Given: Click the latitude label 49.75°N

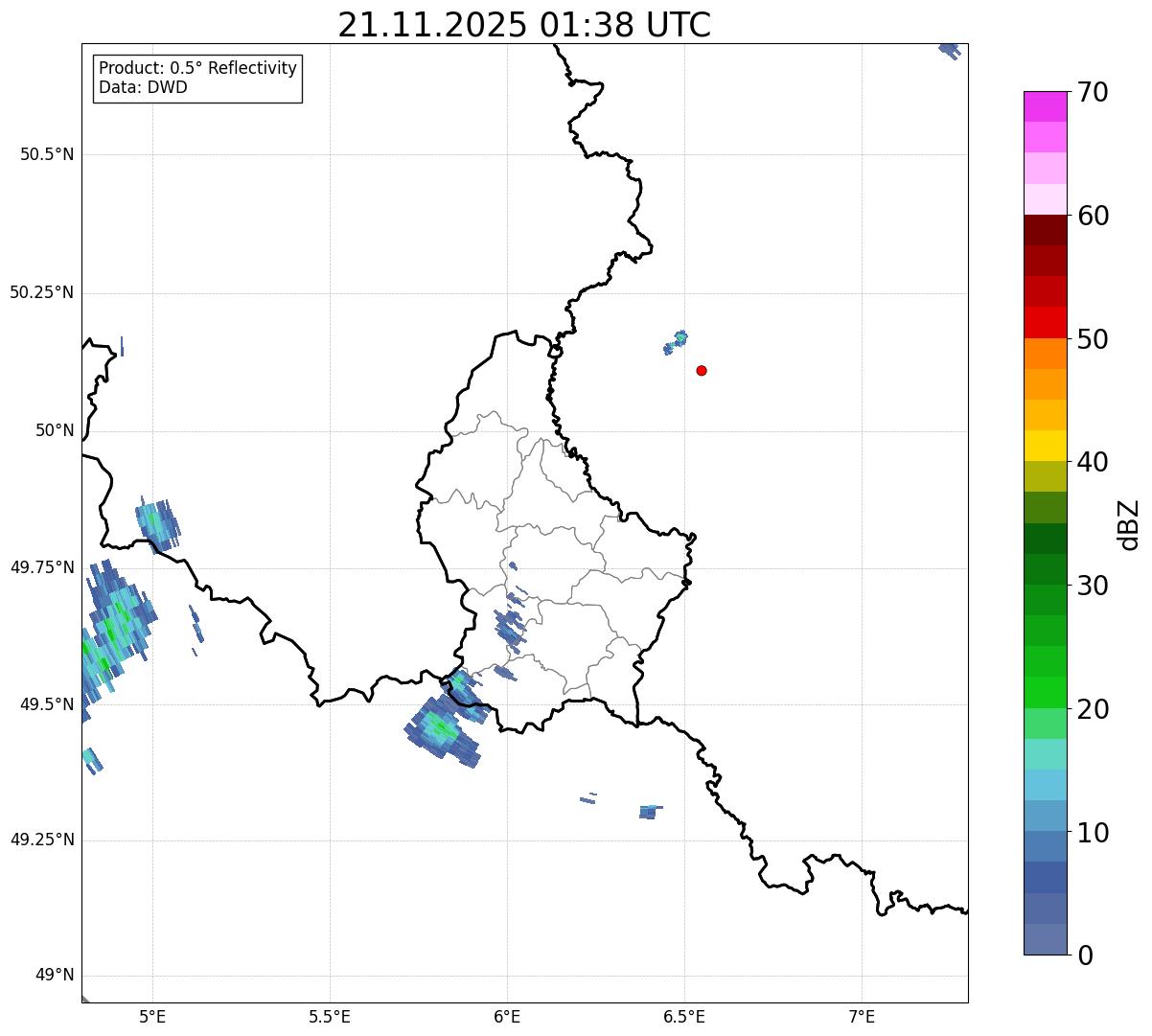Looking at the screenshot, I should [42, 568].
